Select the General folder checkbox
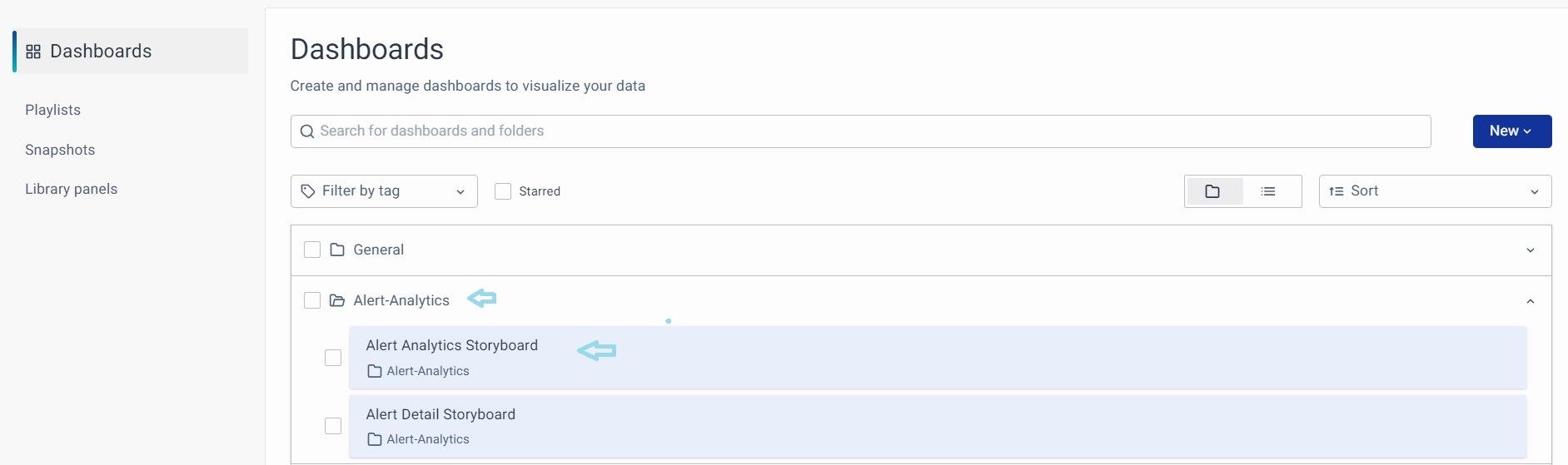This screenshot has width=1568, height=465. 312,250
